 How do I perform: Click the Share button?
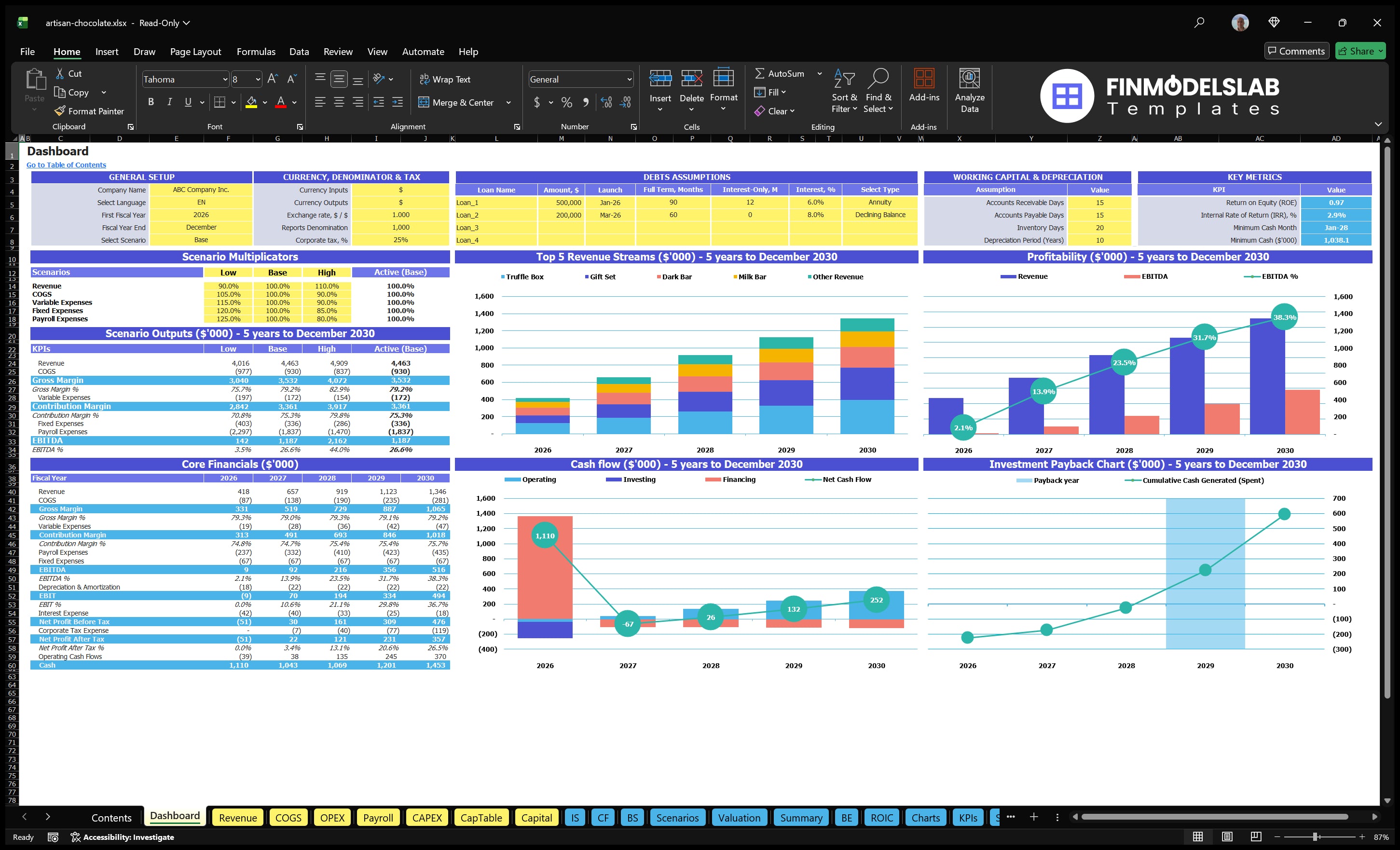(1359, 51)
